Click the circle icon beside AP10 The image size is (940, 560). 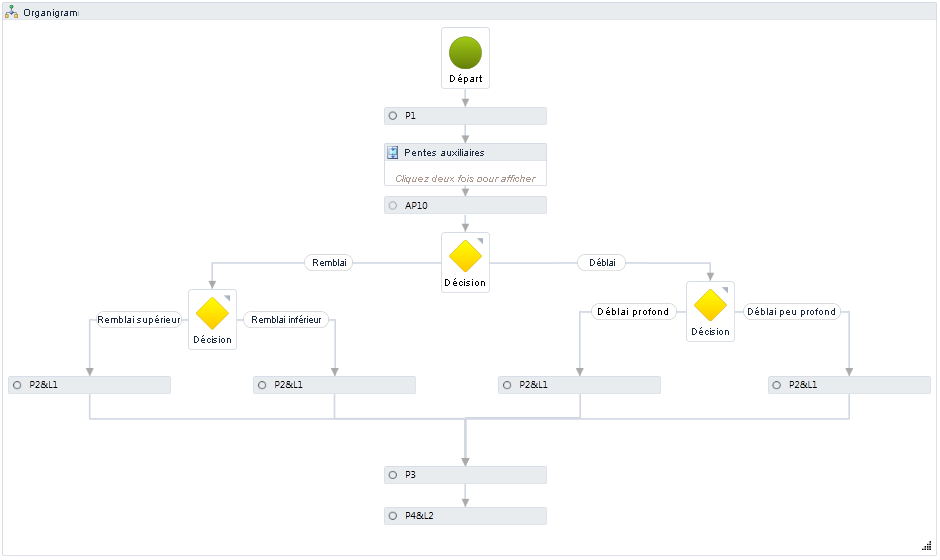(x=393, y=205)
